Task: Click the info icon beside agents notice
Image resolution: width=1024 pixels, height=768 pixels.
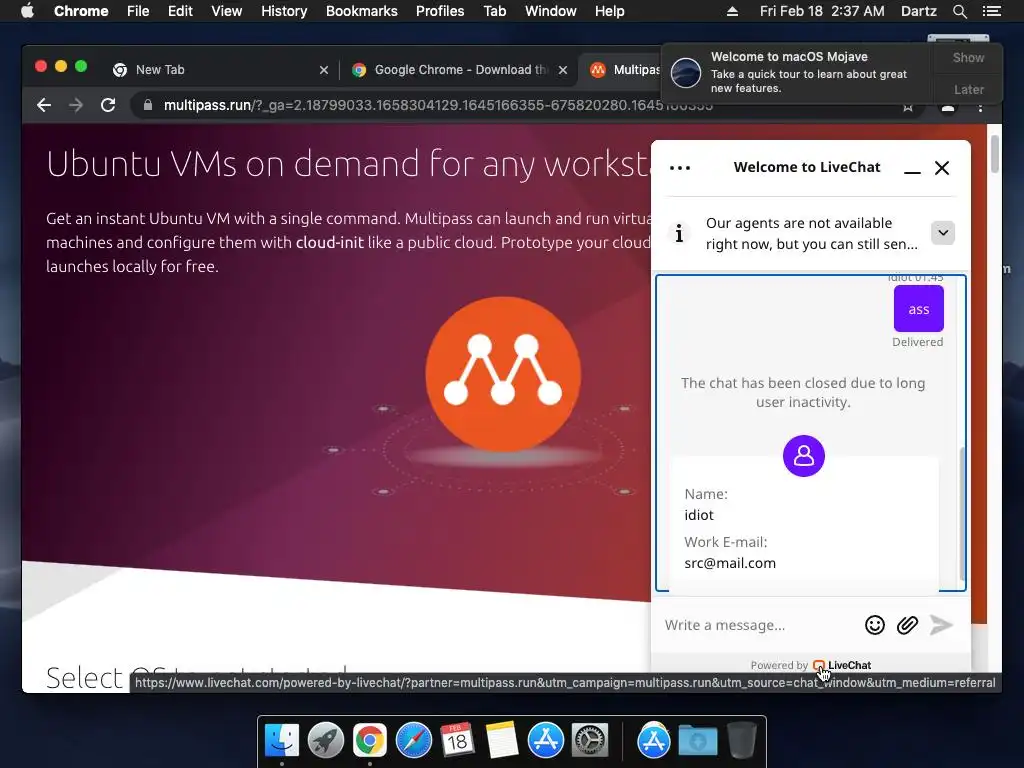Action: pos(679,233)
